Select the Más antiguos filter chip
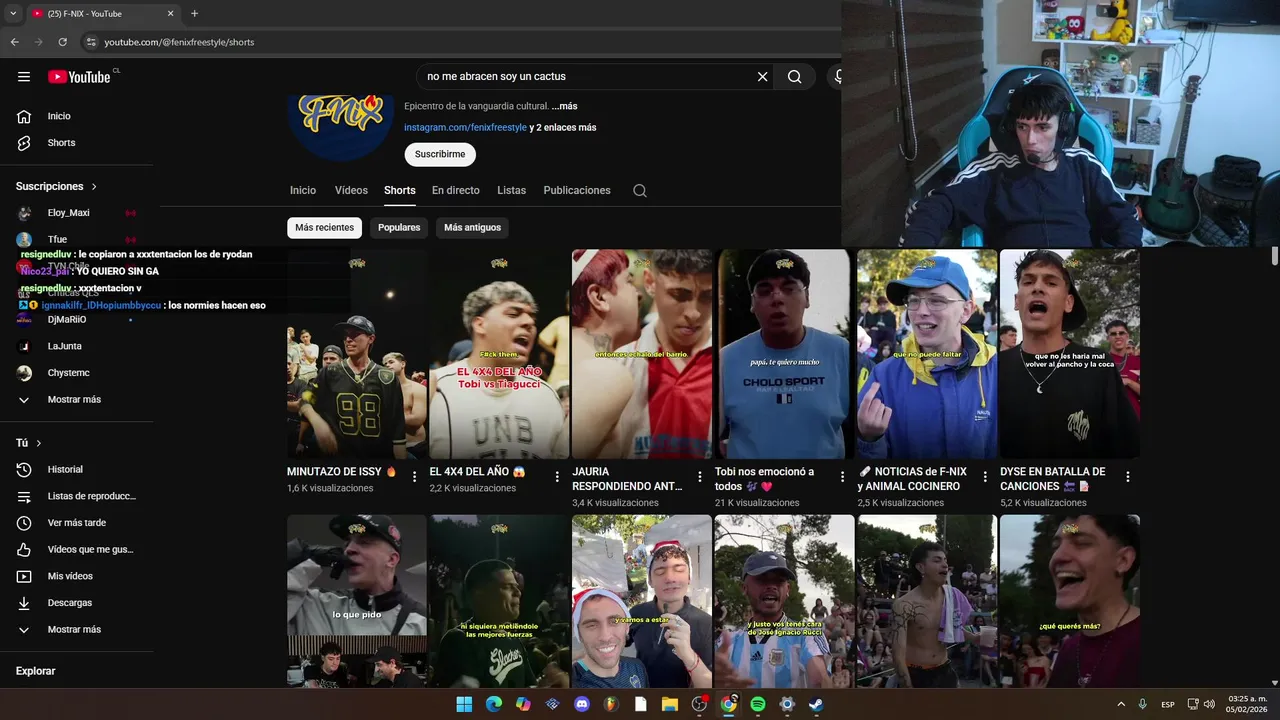This screenshot has width=1280, height=720. [472, 228]
